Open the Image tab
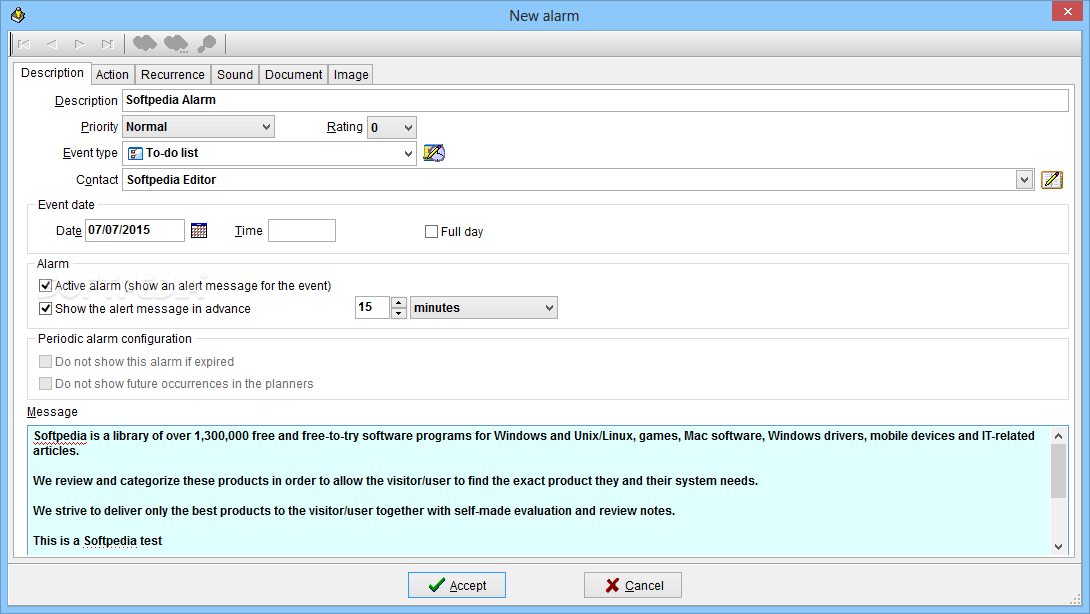This screenshot has height=614, width=1090. pos(351,74)
